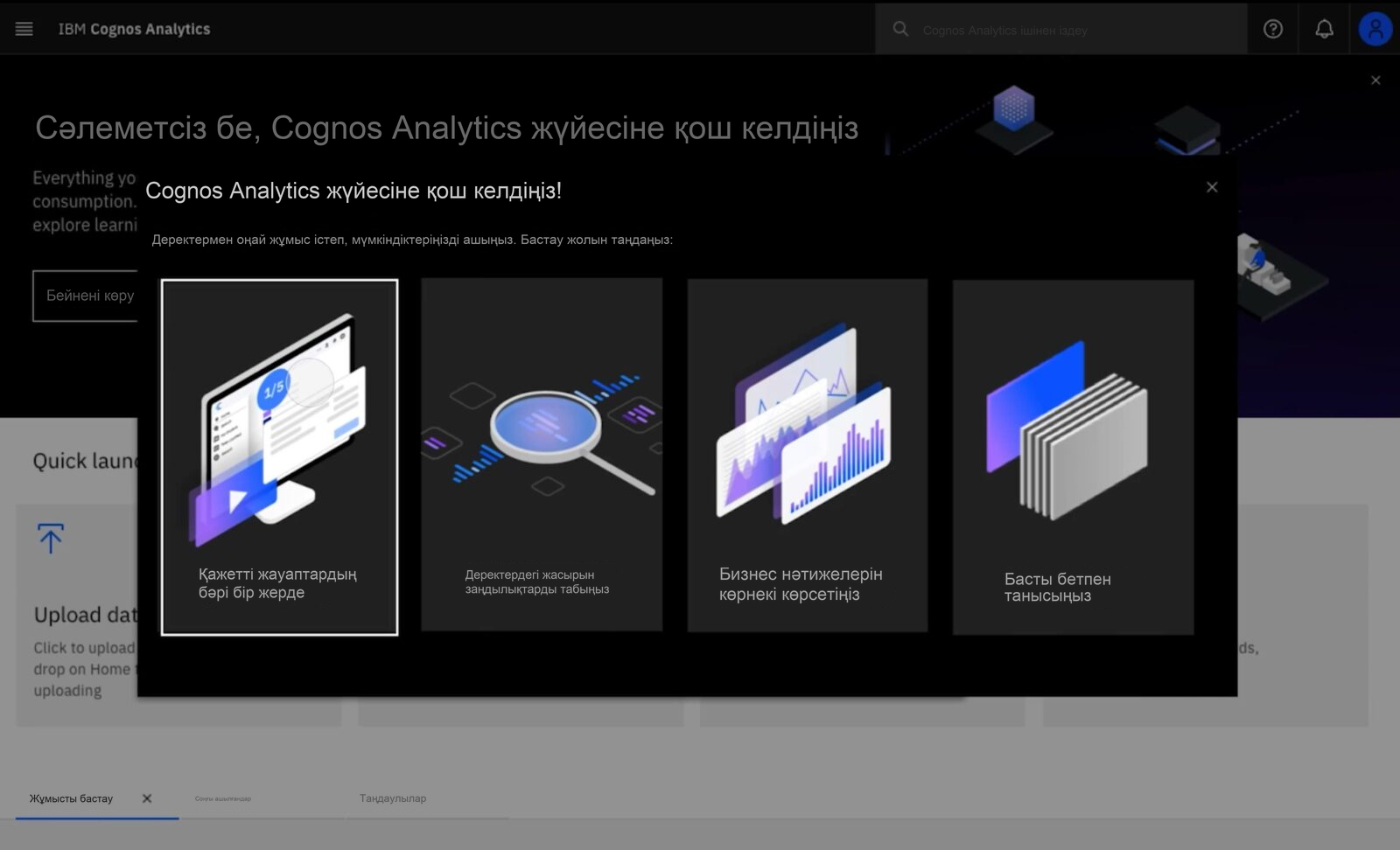Click the 'Quick laun' heading text
This screenshot has width=1400, height=850.
pyautogui.click(x=85, y=461)
